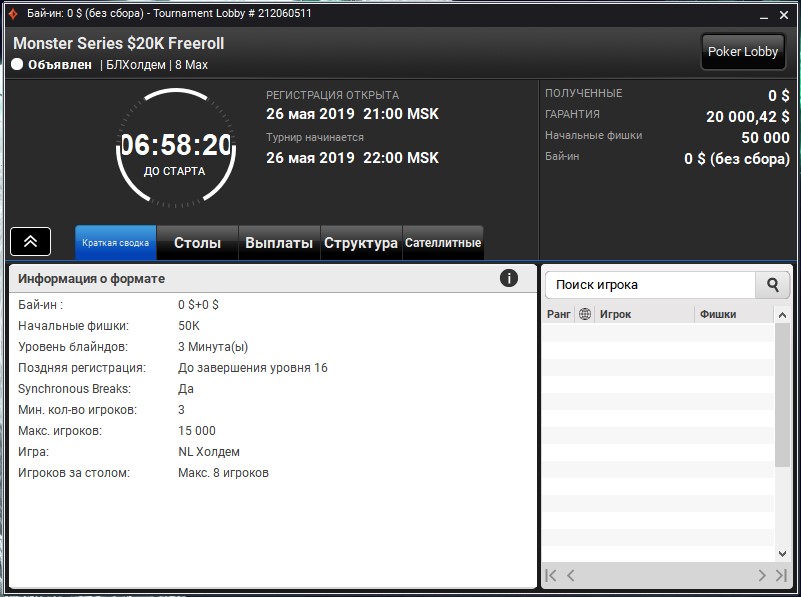Click the 26 мая 2019 21:00 MSK registration time
801x597 pixels.
[352, 114]
